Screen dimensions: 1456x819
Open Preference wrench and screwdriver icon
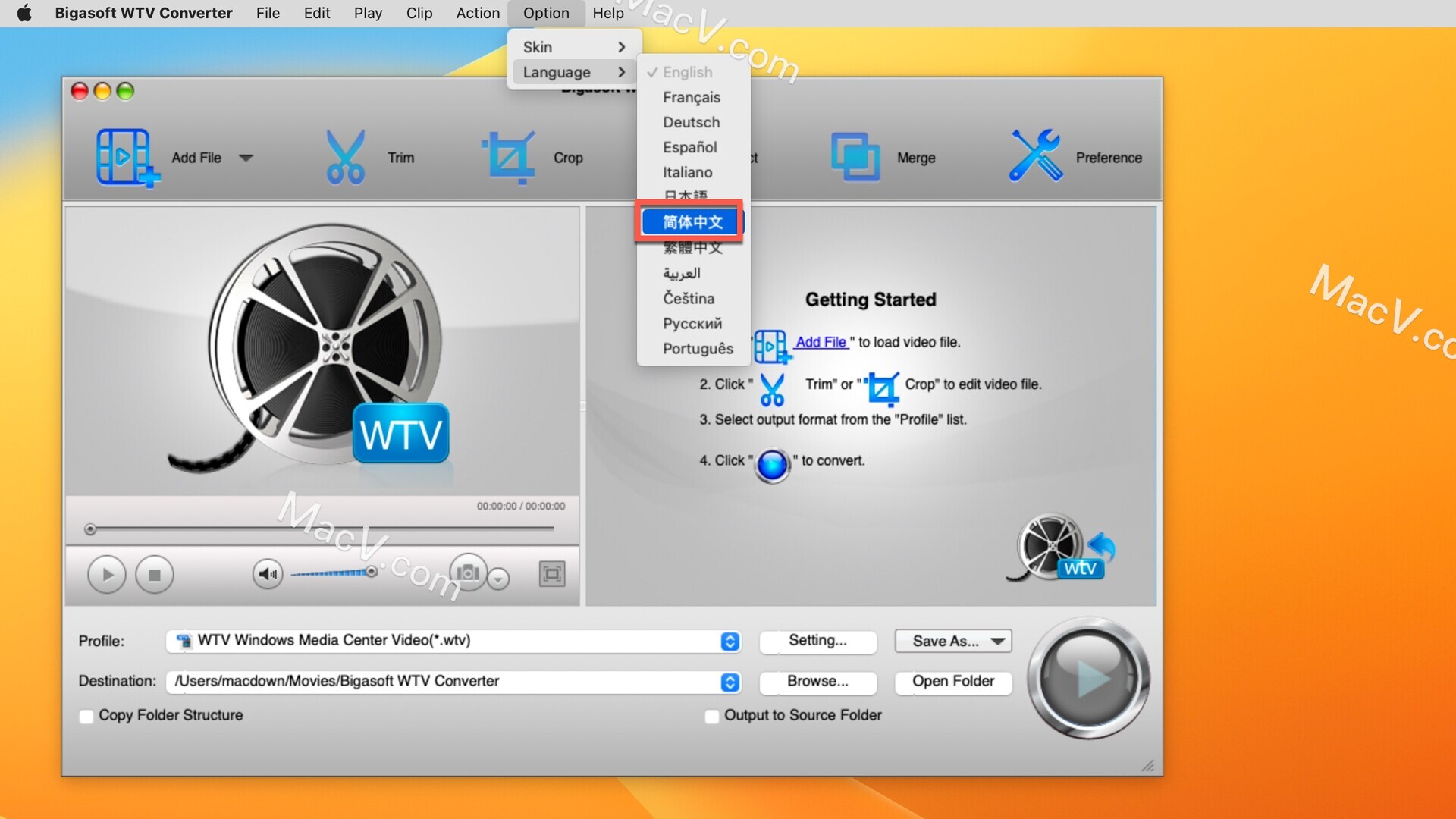1035,155
